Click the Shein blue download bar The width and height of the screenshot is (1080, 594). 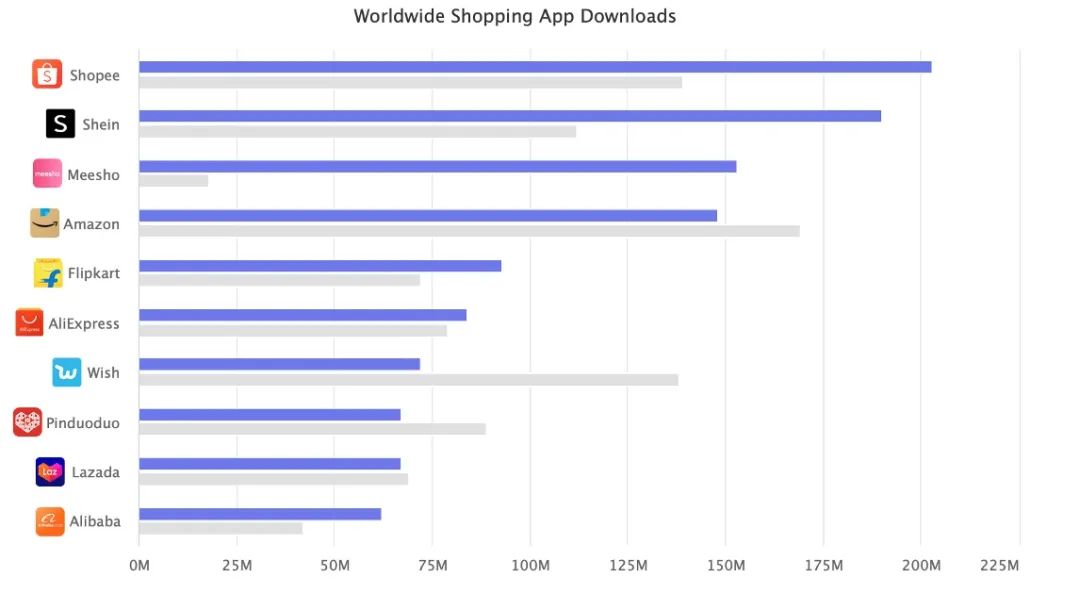[x=509, y=116]
